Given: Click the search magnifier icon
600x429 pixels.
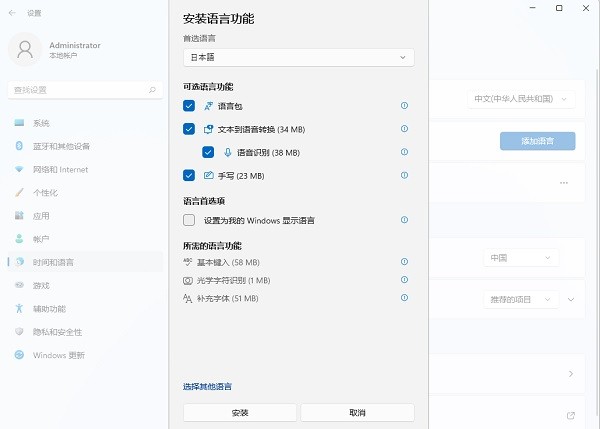Looking at the screenshot, I should click(152, 90).
